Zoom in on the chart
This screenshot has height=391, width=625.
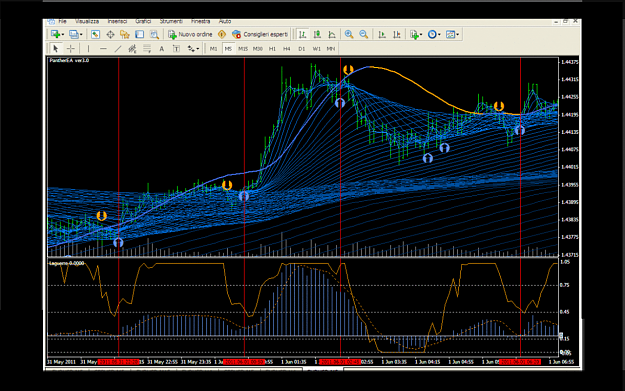pyautogui.click(x=349, y=35)
